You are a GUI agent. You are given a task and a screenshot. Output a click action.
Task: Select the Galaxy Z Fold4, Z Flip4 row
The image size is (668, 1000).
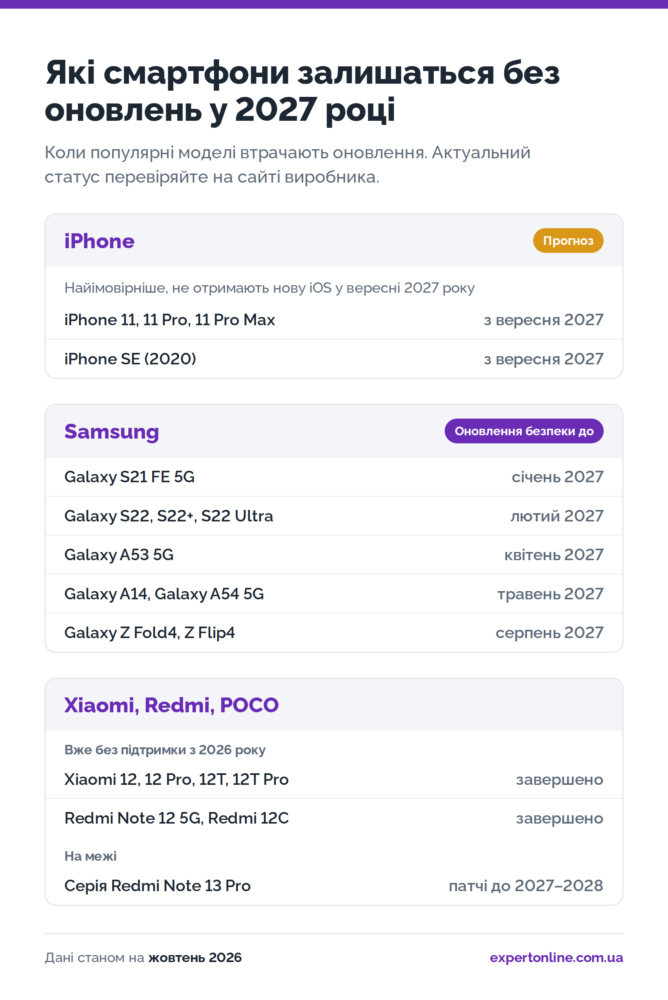point(334,633)
